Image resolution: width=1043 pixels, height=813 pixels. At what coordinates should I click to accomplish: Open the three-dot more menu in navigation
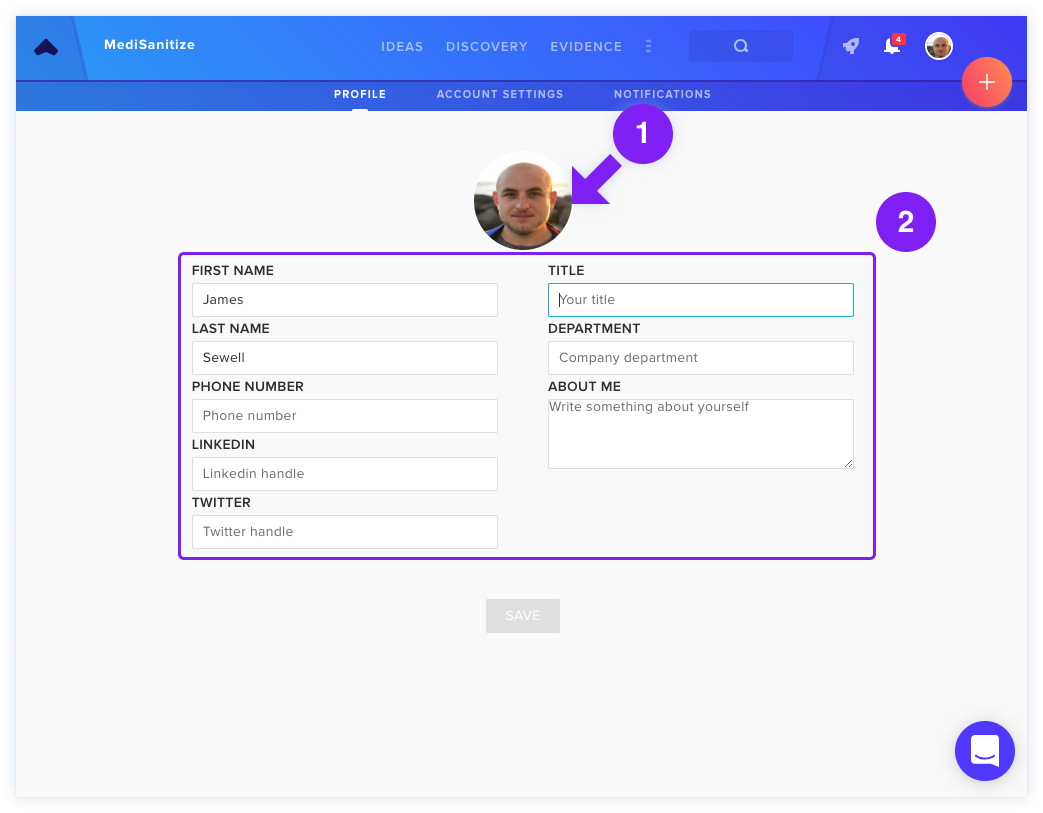tap(649, 46)
